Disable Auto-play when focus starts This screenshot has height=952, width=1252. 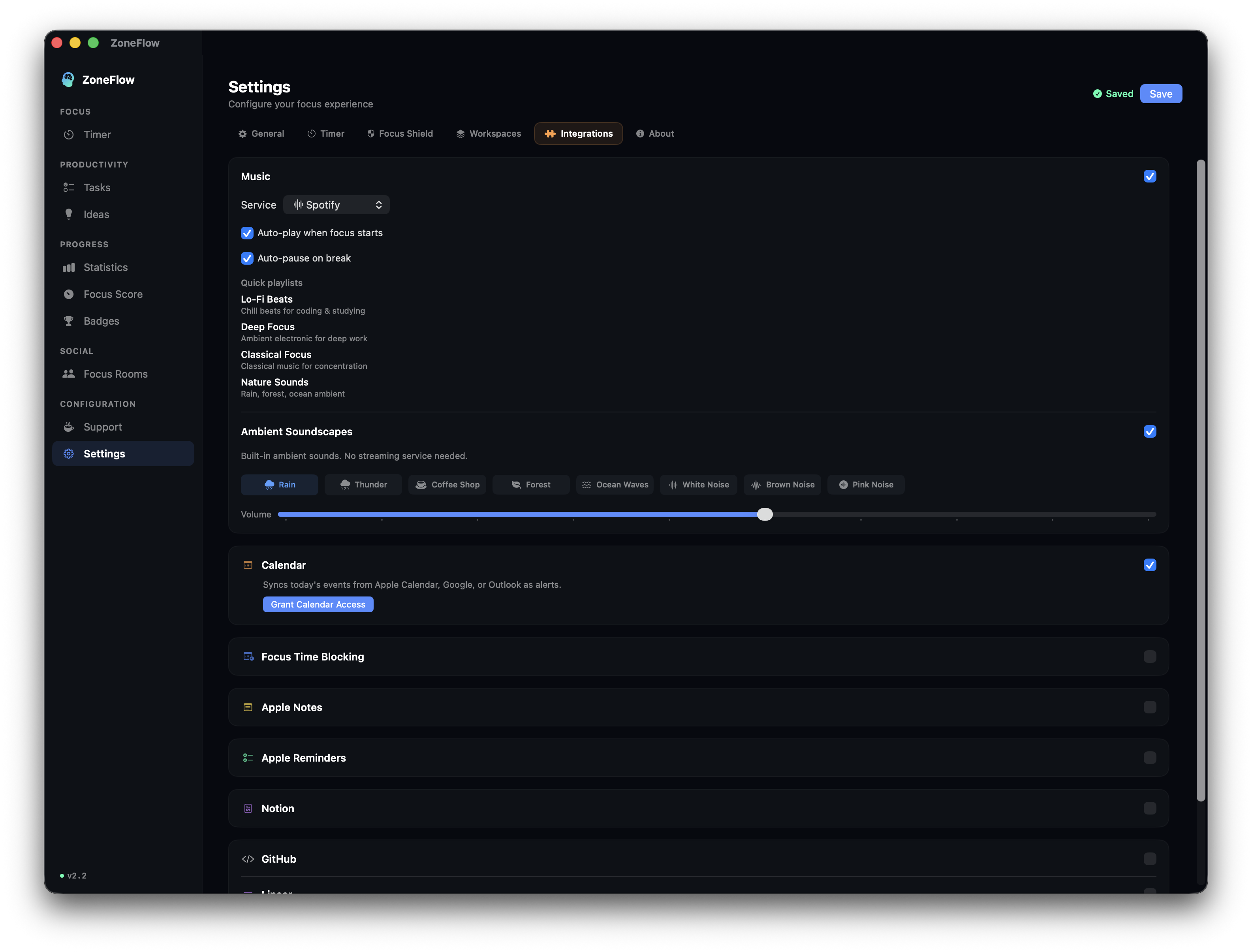click(247, 233)
